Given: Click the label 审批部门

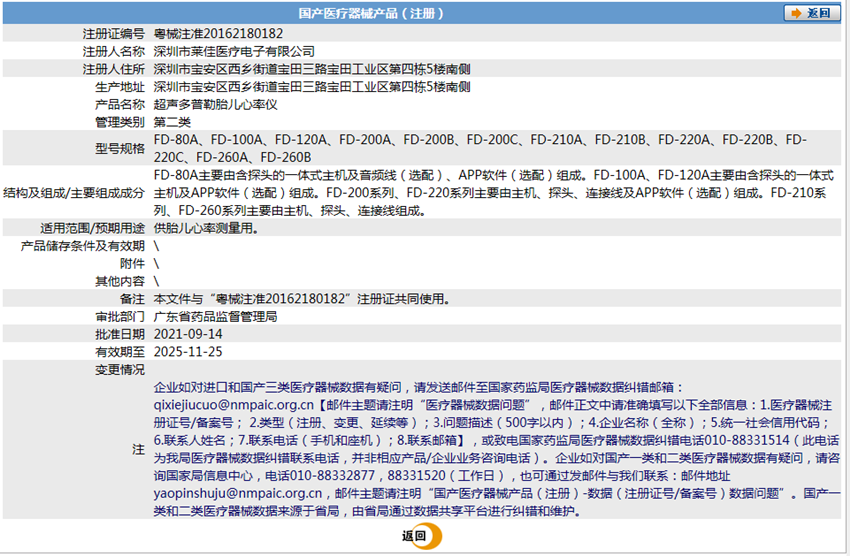Looking at the screenshot, I should pyautogui.click(x=120, y=316).
